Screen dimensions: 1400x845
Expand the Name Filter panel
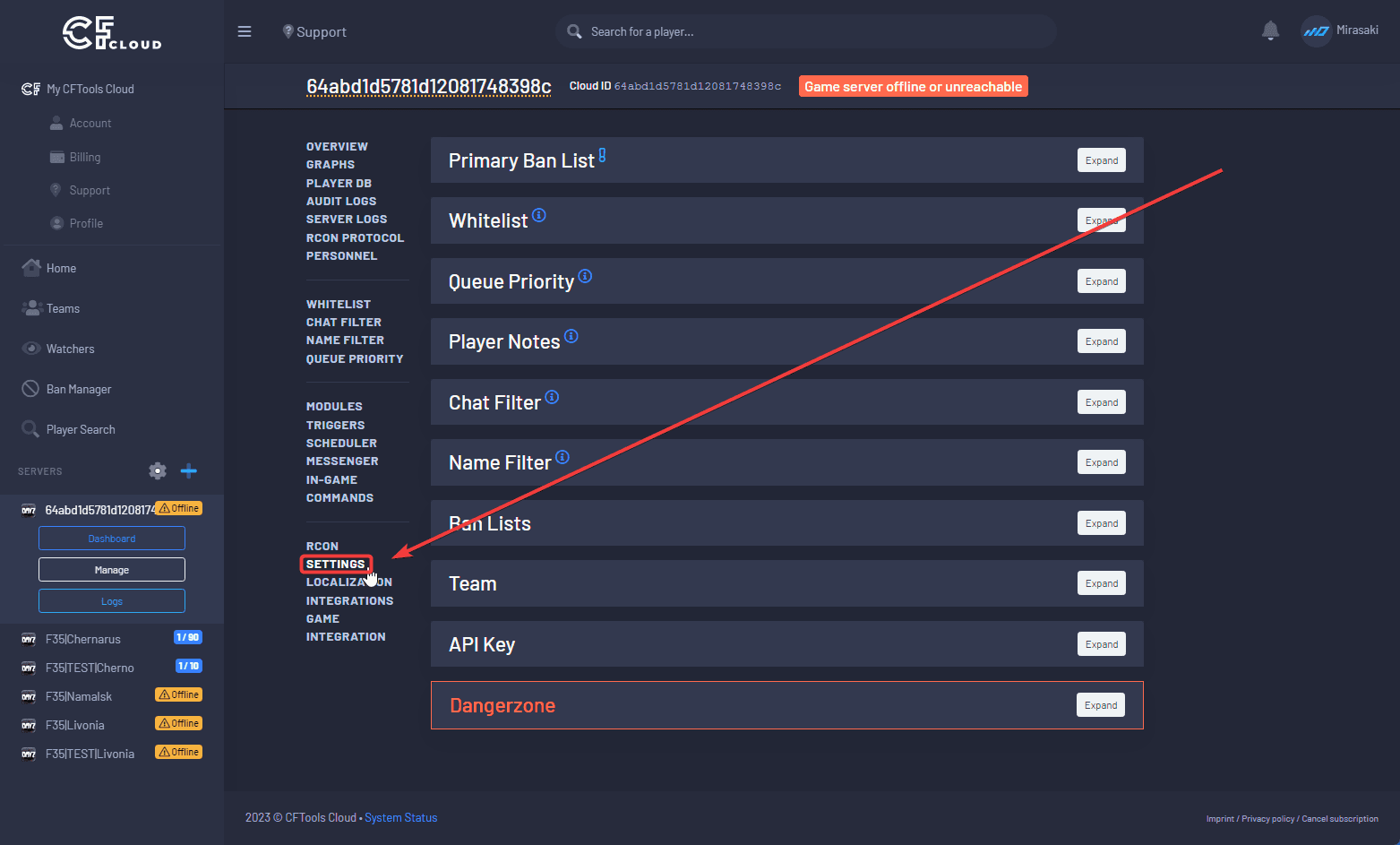pos(1101,462)
